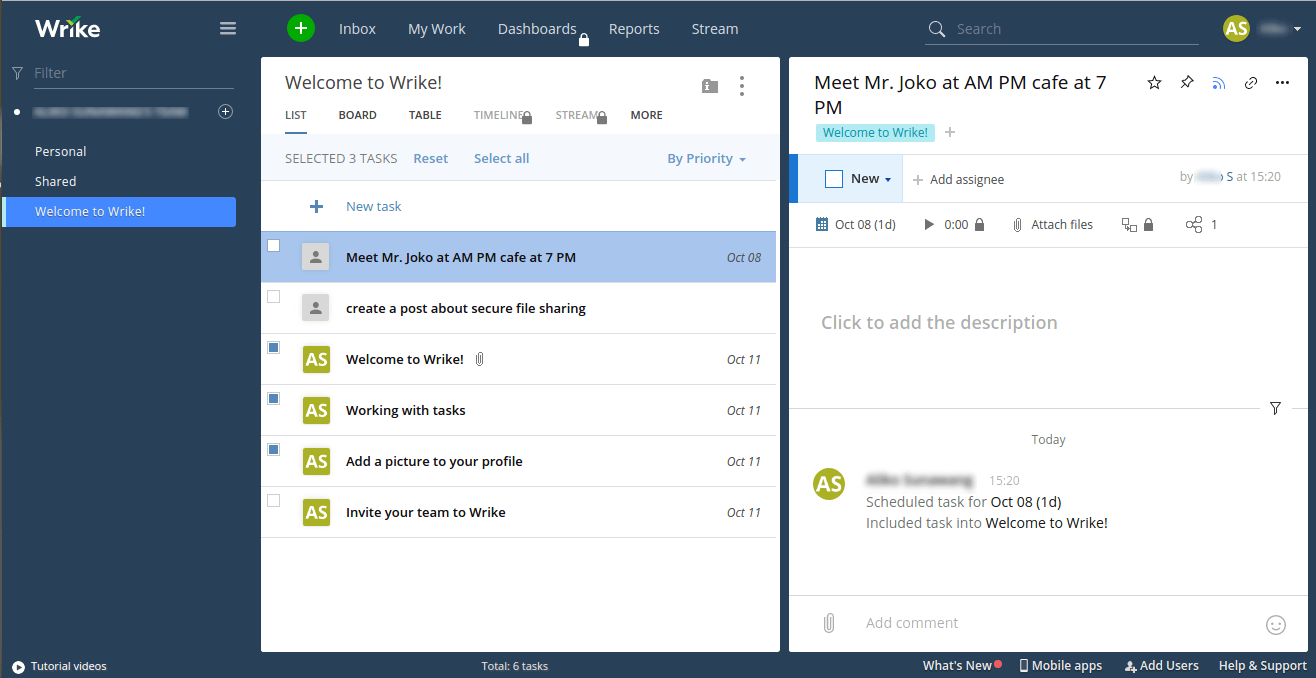Uncheck the Working with tasks checkbox
1316x678 pixels.
(x=273, y=398)
